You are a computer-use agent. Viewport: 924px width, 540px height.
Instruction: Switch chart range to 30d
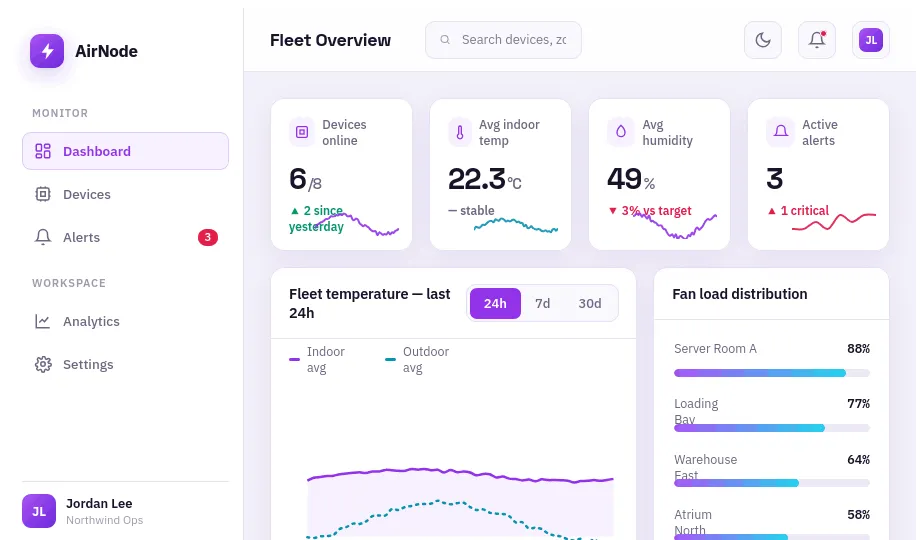589,304
